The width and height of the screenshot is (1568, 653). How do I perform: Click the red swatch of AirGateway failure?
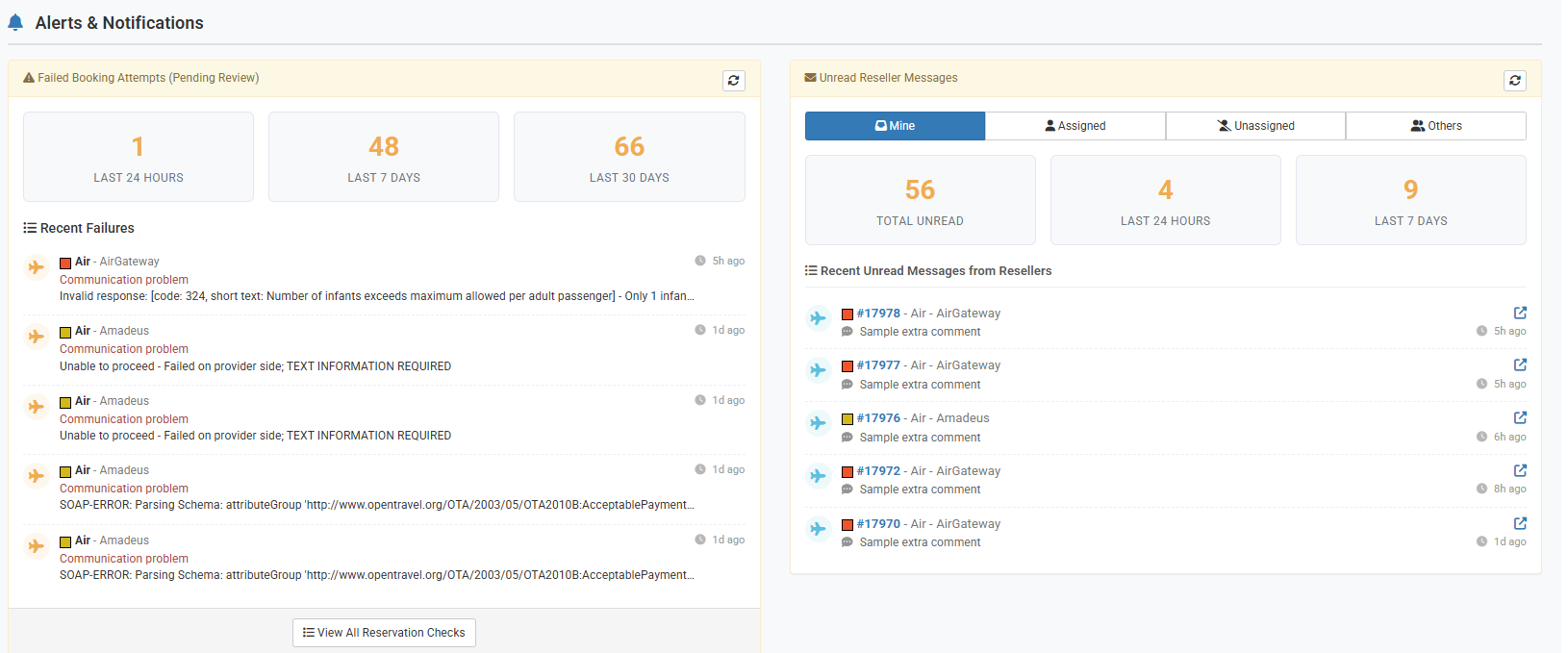coord(65,263)
